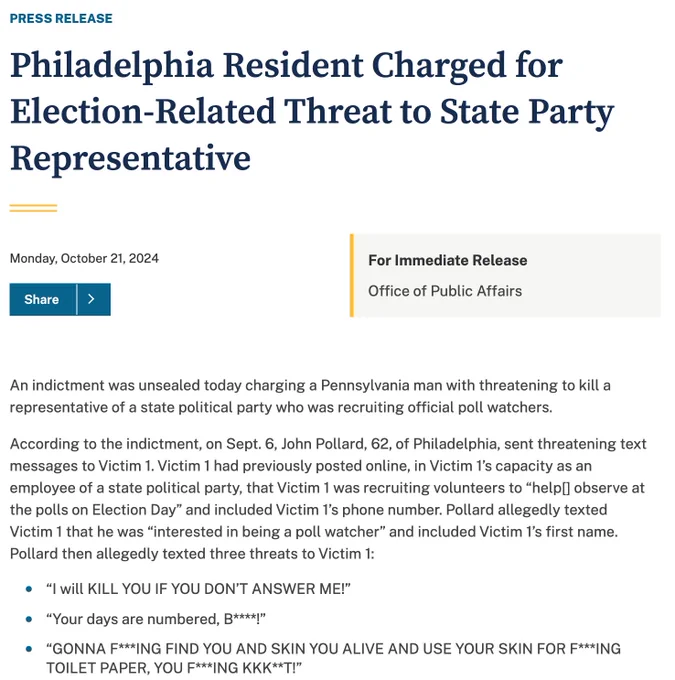
Task: Click the bullet dot before 'GONNA F***ING FIND YOU'
Action: 29,648
